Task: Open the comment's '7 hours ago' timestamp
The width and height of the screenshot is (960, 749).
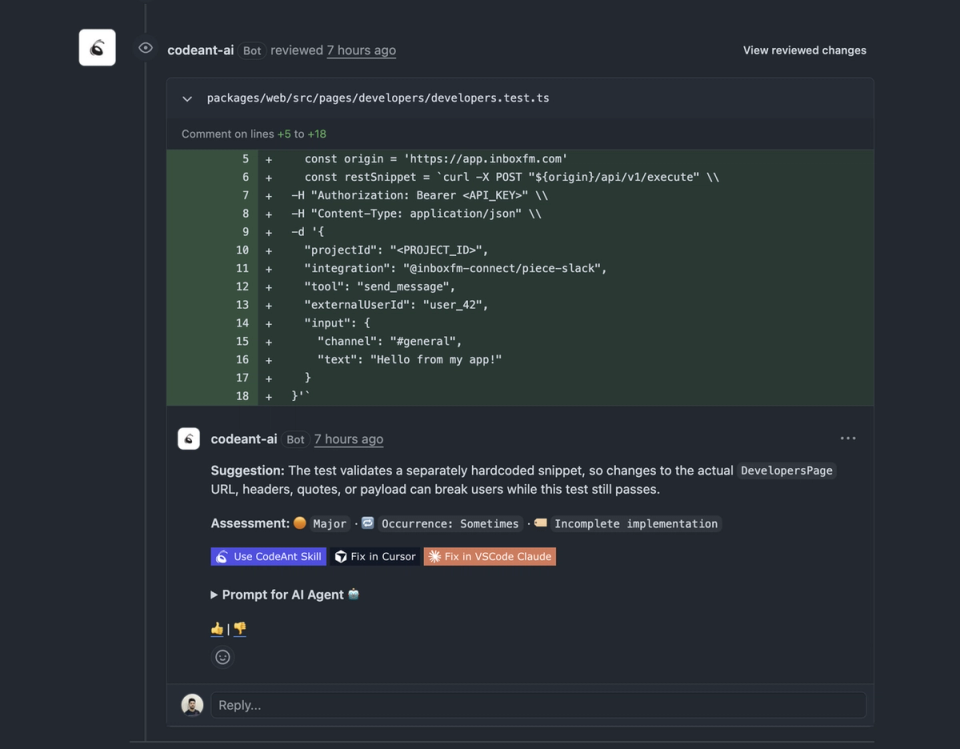Action: tap(348, 439)
